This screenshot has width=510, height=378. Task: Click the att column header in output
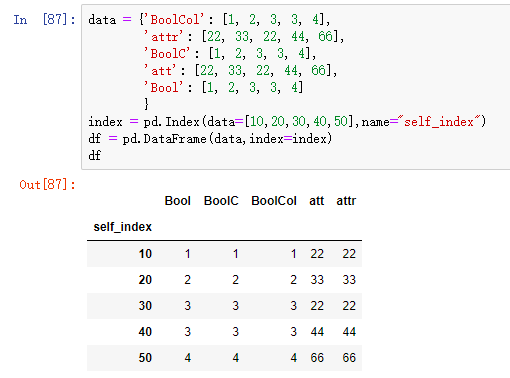click(316, 201)
